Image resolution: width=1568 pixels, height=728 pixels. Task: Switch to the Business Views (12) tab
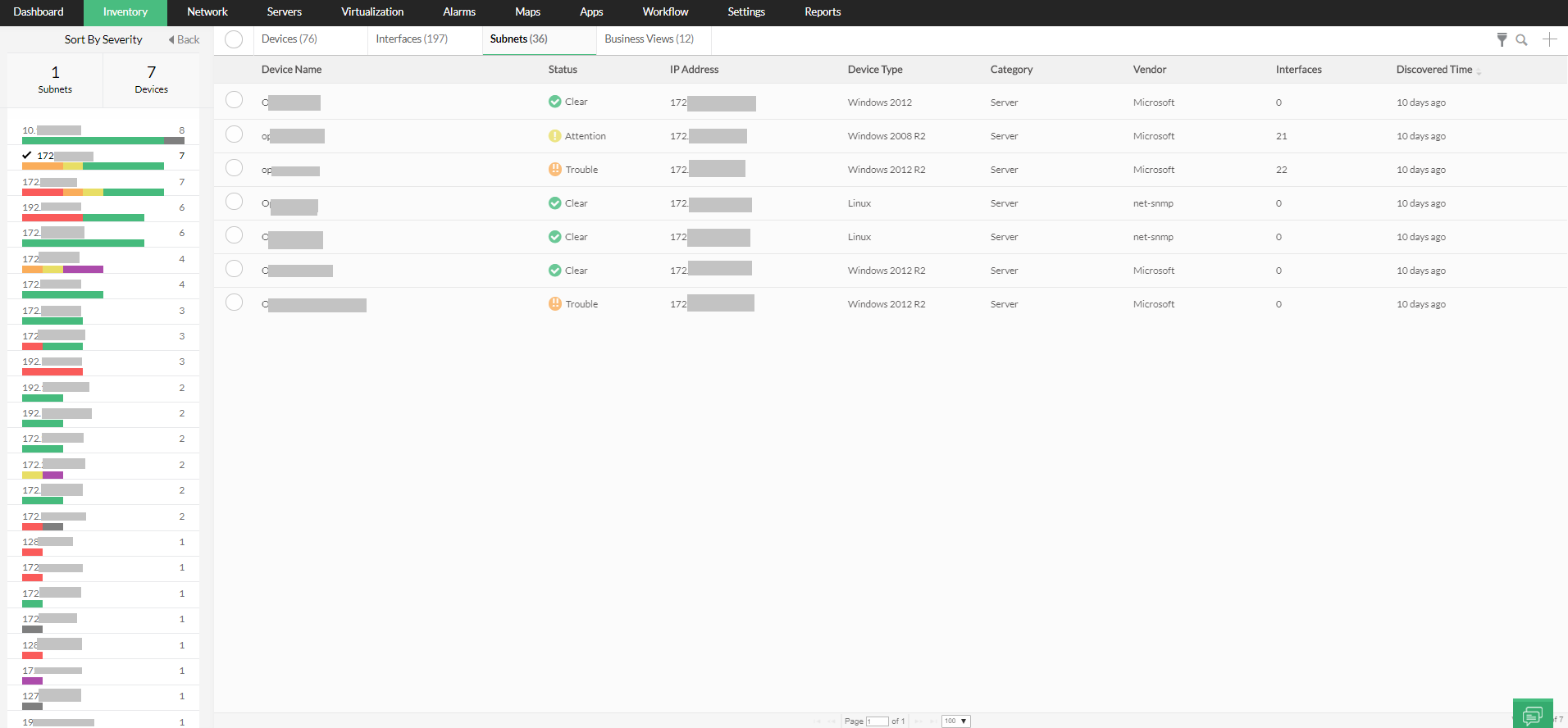click(x=654, y=39)
